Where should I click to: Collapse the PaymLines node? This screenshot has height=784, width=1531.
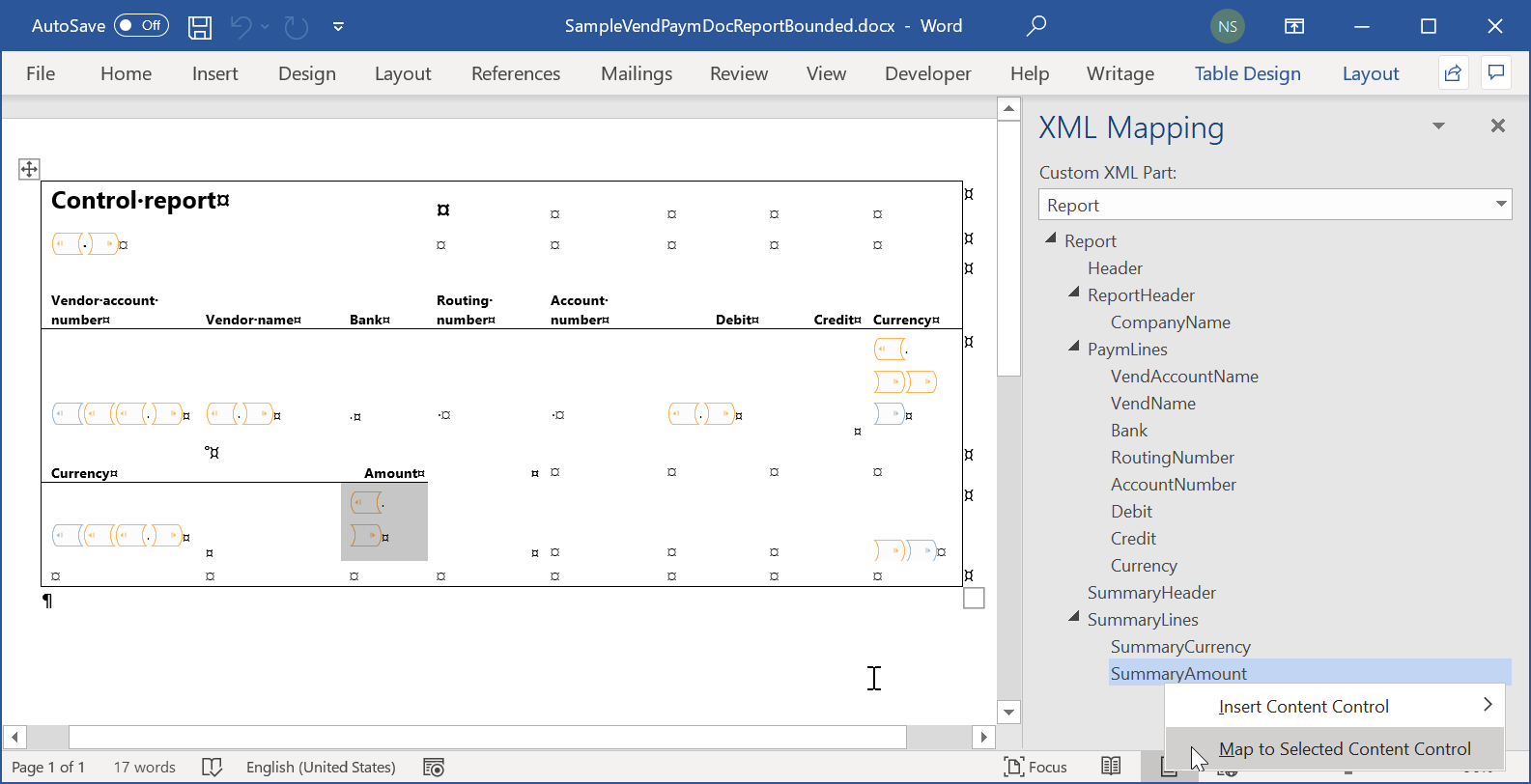tap(1074, 346)
